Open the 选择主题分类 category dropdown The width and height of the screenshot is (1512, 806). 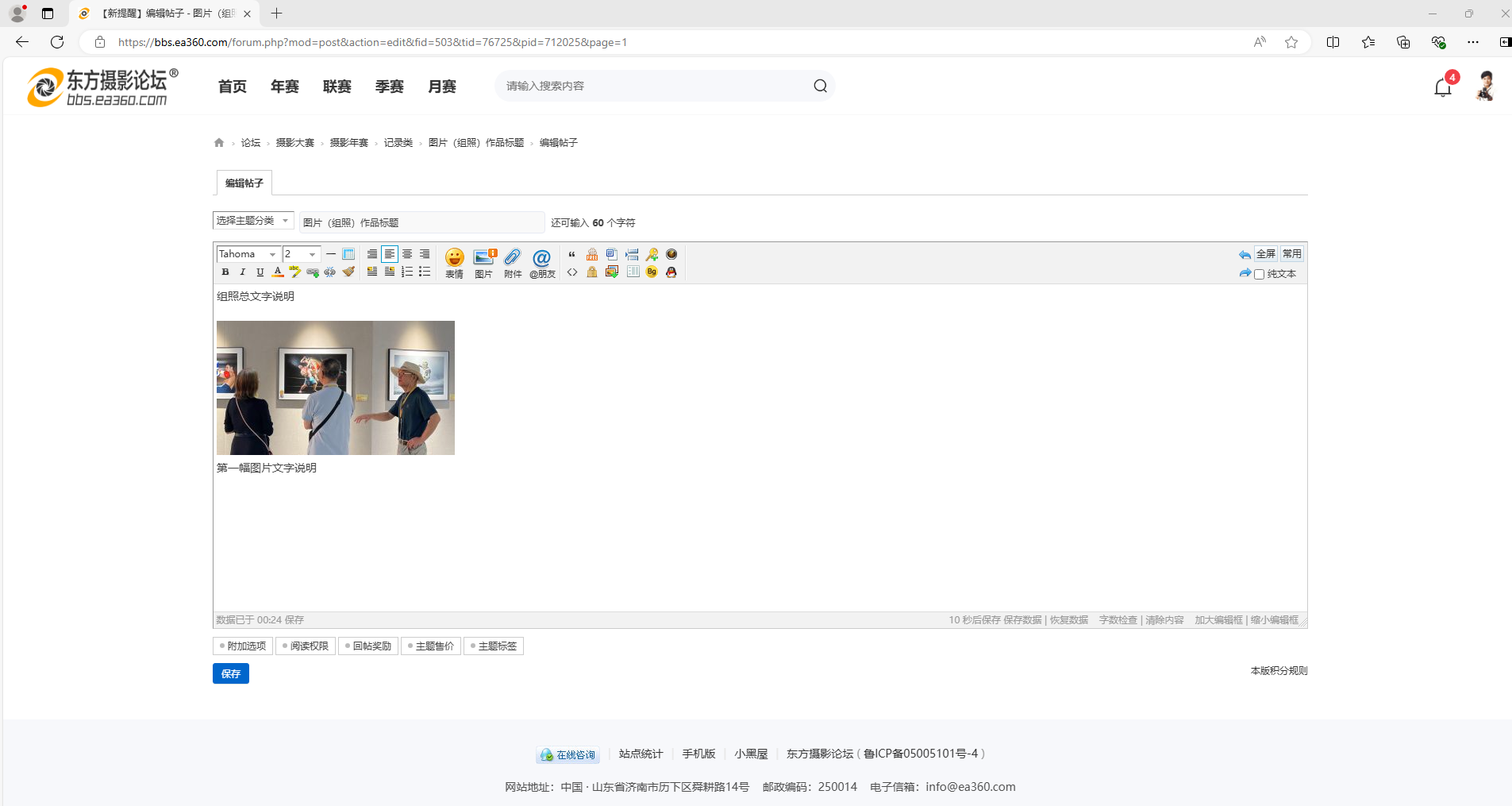[252, 221]
